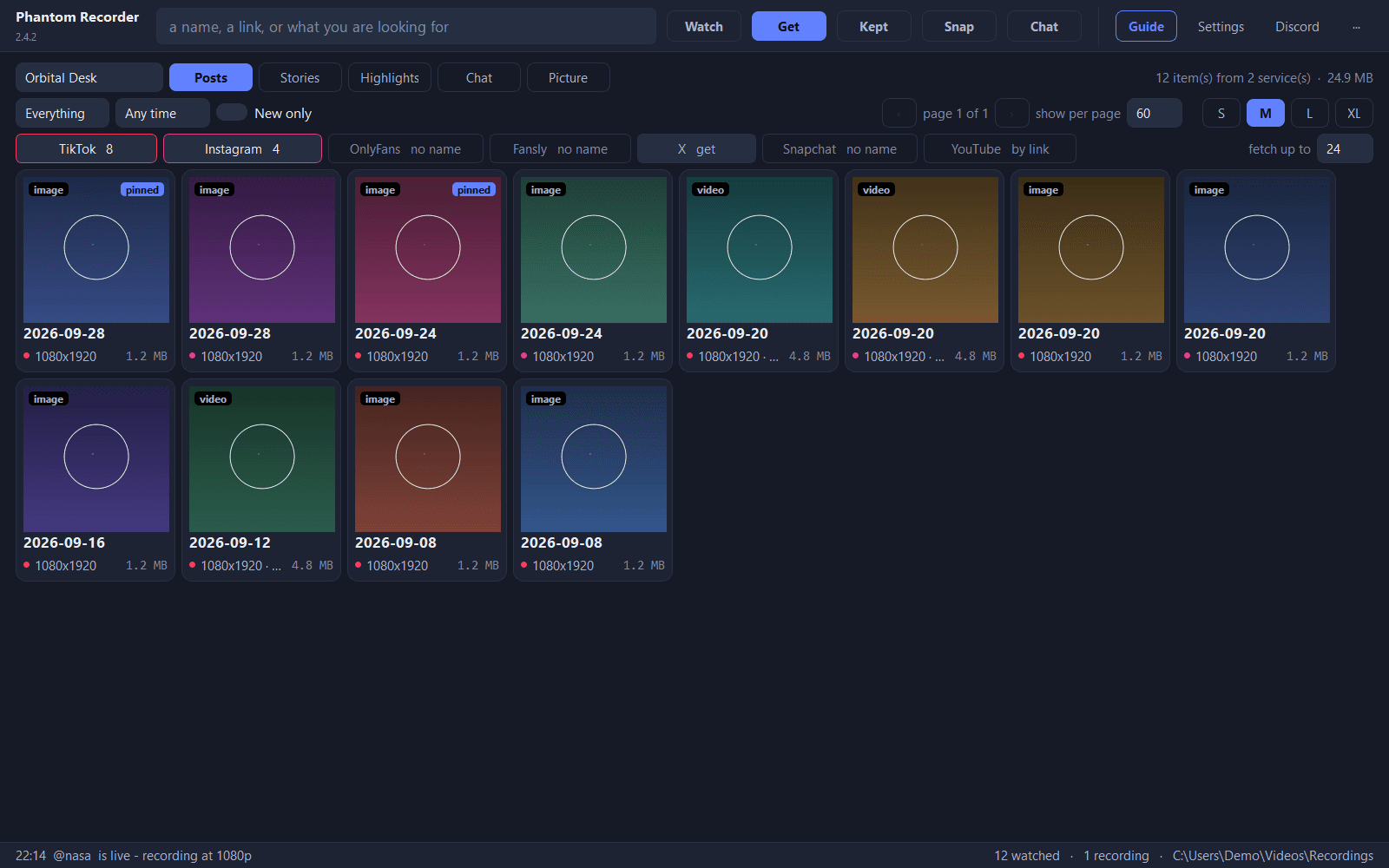Toggle the Instagram 4 service filter
Screen dimensions: 1389x868
point(242,148)
